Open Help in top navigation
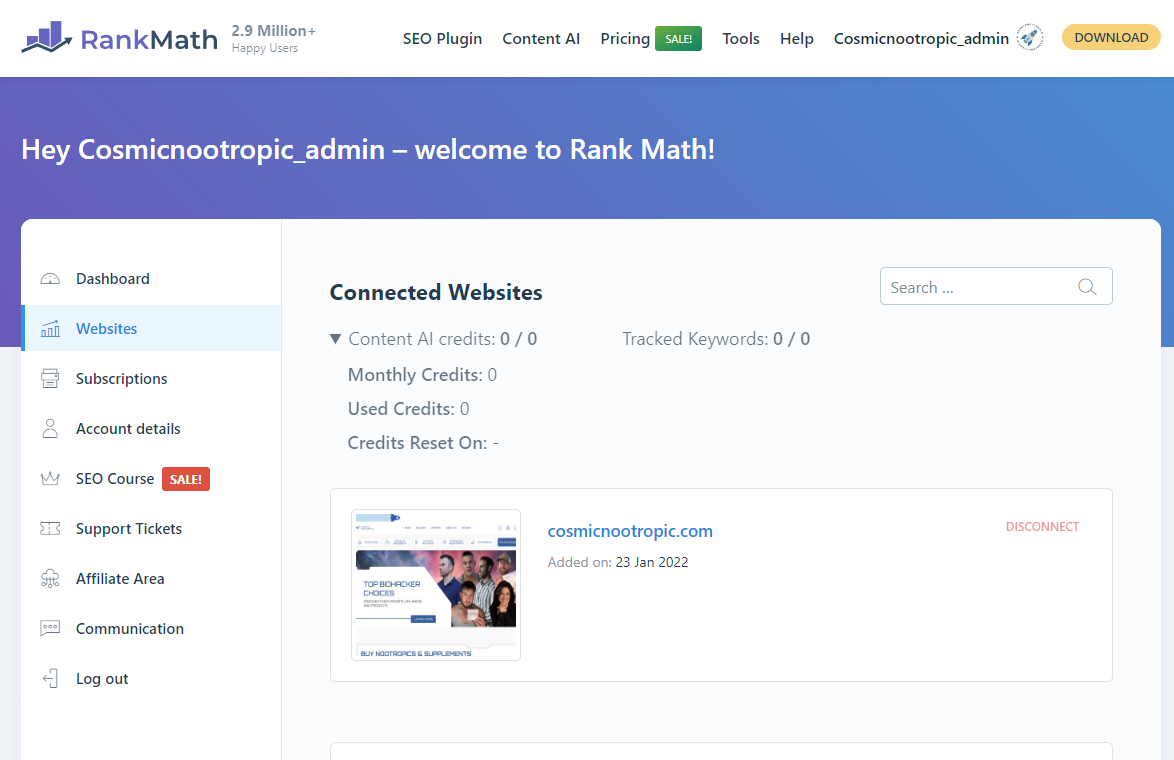This screenshot has width=1174, height=760. coord(797,38)
